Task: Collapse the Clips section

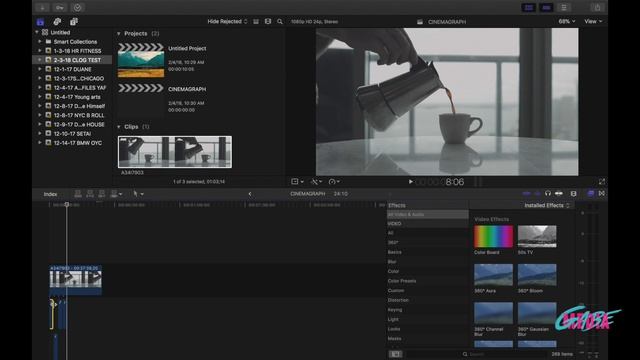Action: click(119, 127)
